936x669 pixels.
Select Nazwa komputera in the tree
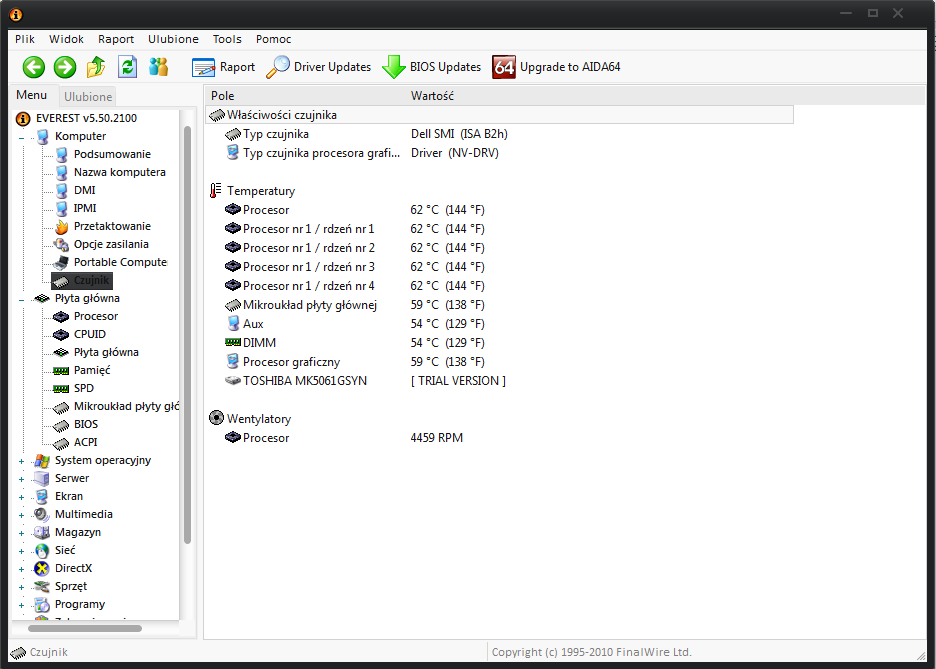click(x=119, y=172)
